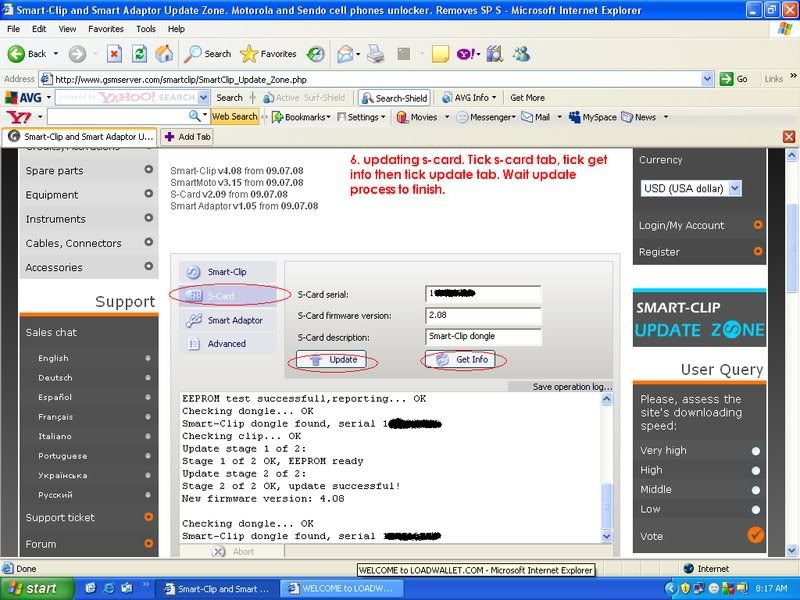The width and height of the screenshot is (800, 600).
Task: Select Middle speed radio option
Action: click(x=756, y=490)
